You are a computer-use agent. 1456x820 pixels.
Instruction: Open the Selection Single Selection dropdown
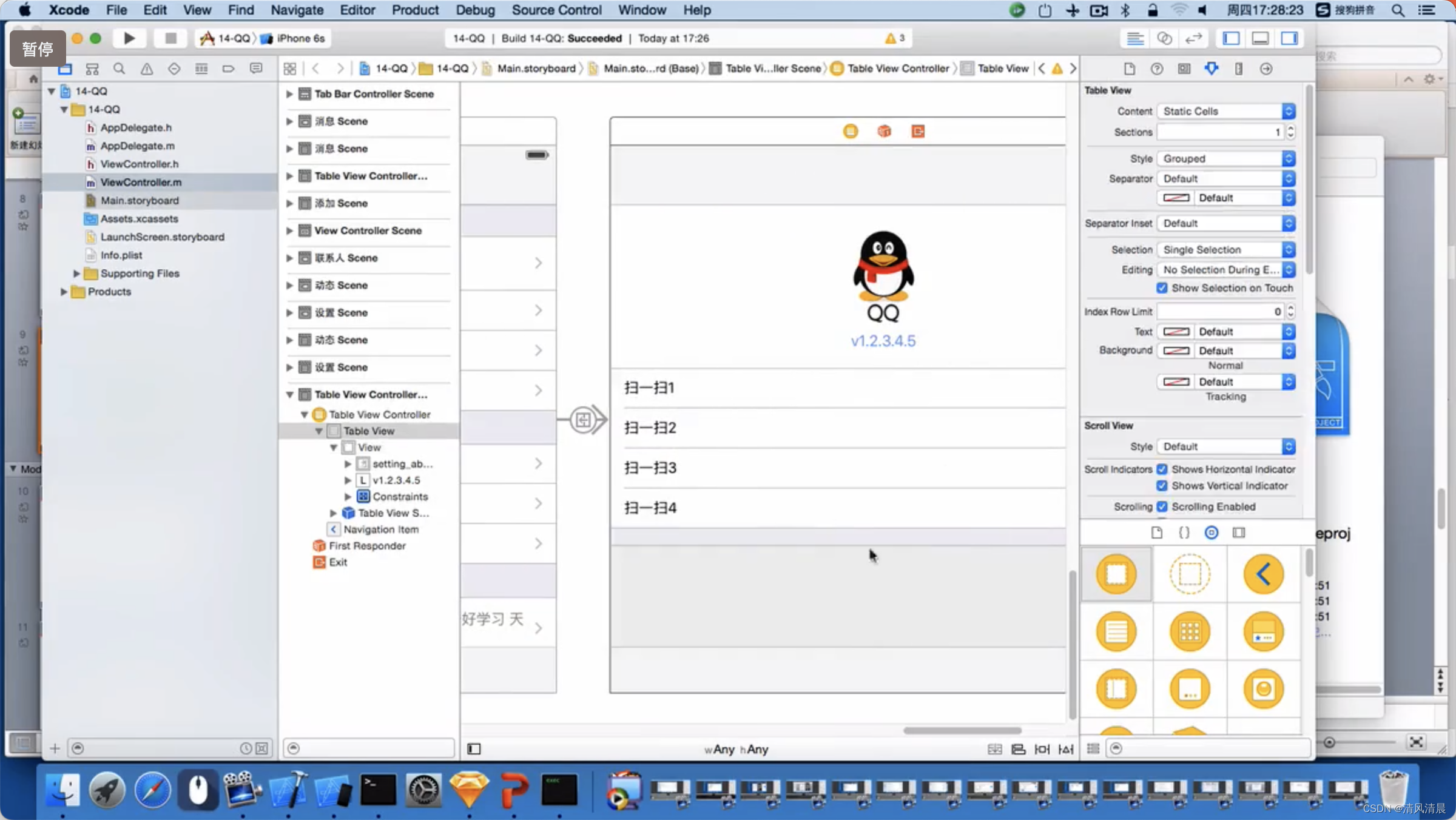[x=1226, y=250]
